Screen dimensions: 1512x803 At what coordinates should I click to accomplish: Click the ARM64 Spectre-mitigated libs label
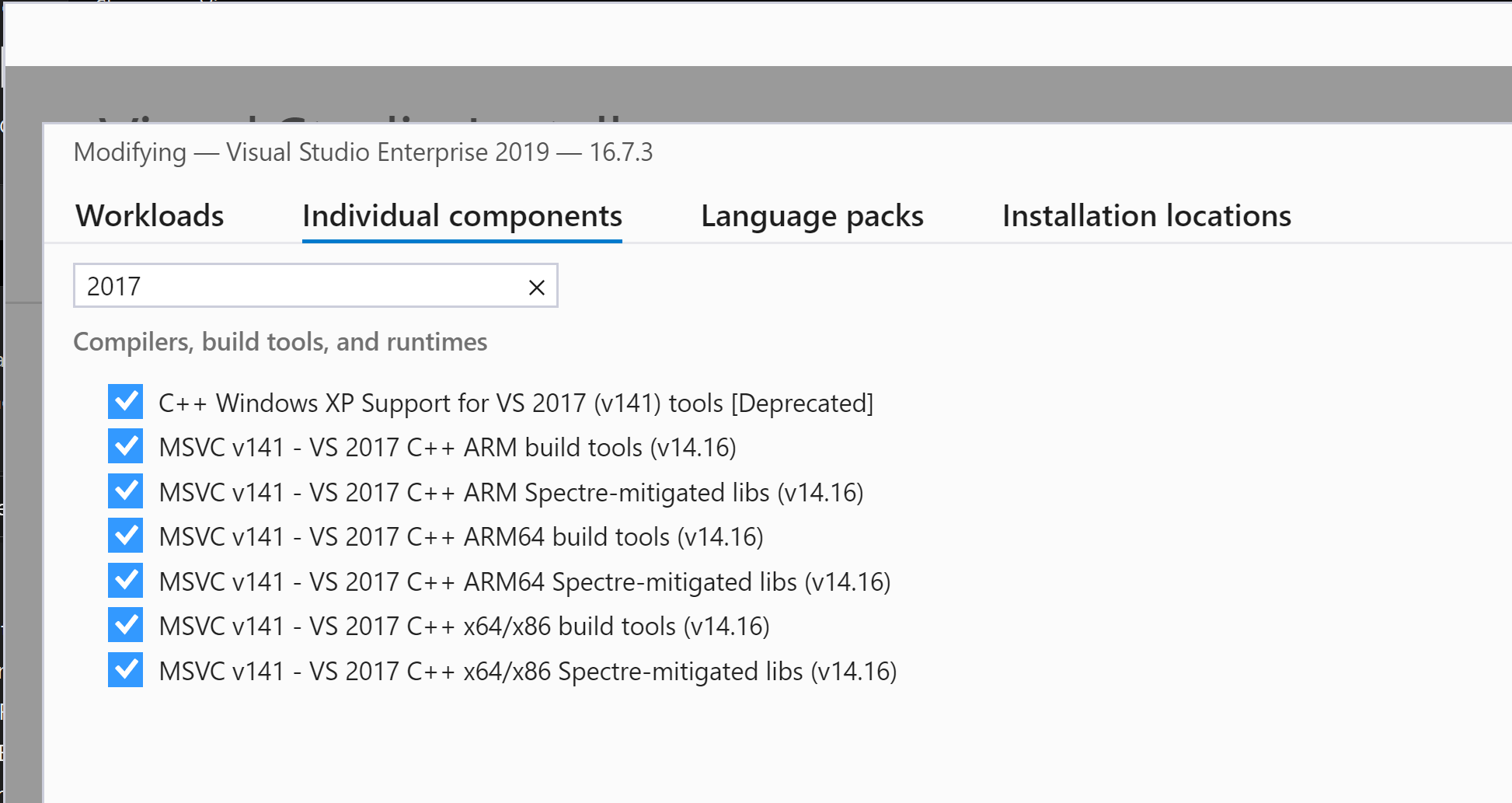click(524, 582)
